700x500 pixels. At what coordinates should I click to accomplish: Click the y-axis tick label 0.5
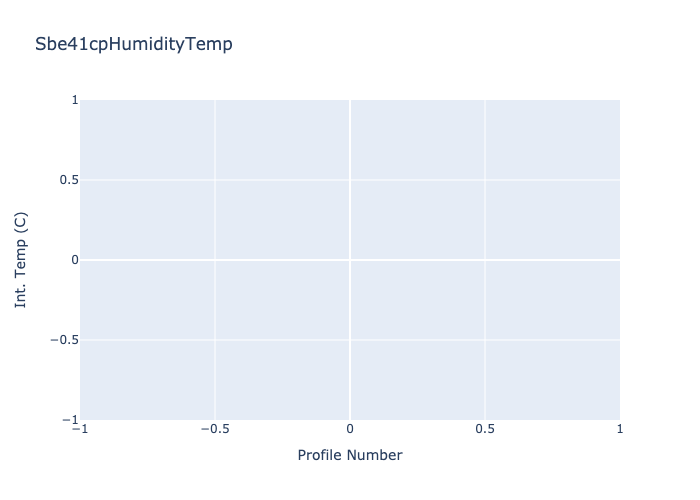click(x=67, y=180)
